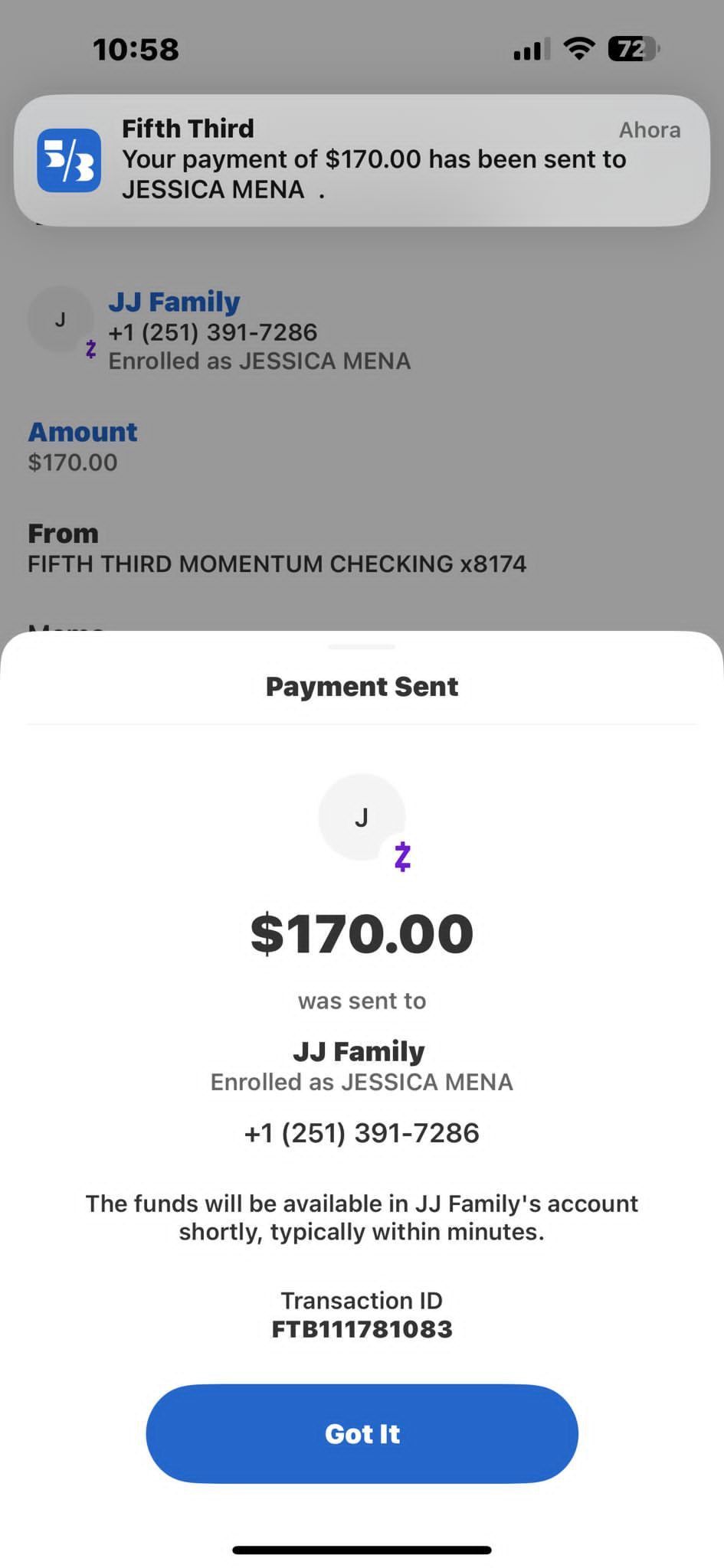
Task: Tap the FIFTH THIRD MOMENTUM CHECKING x8174 account
Action: pos(277,563)
